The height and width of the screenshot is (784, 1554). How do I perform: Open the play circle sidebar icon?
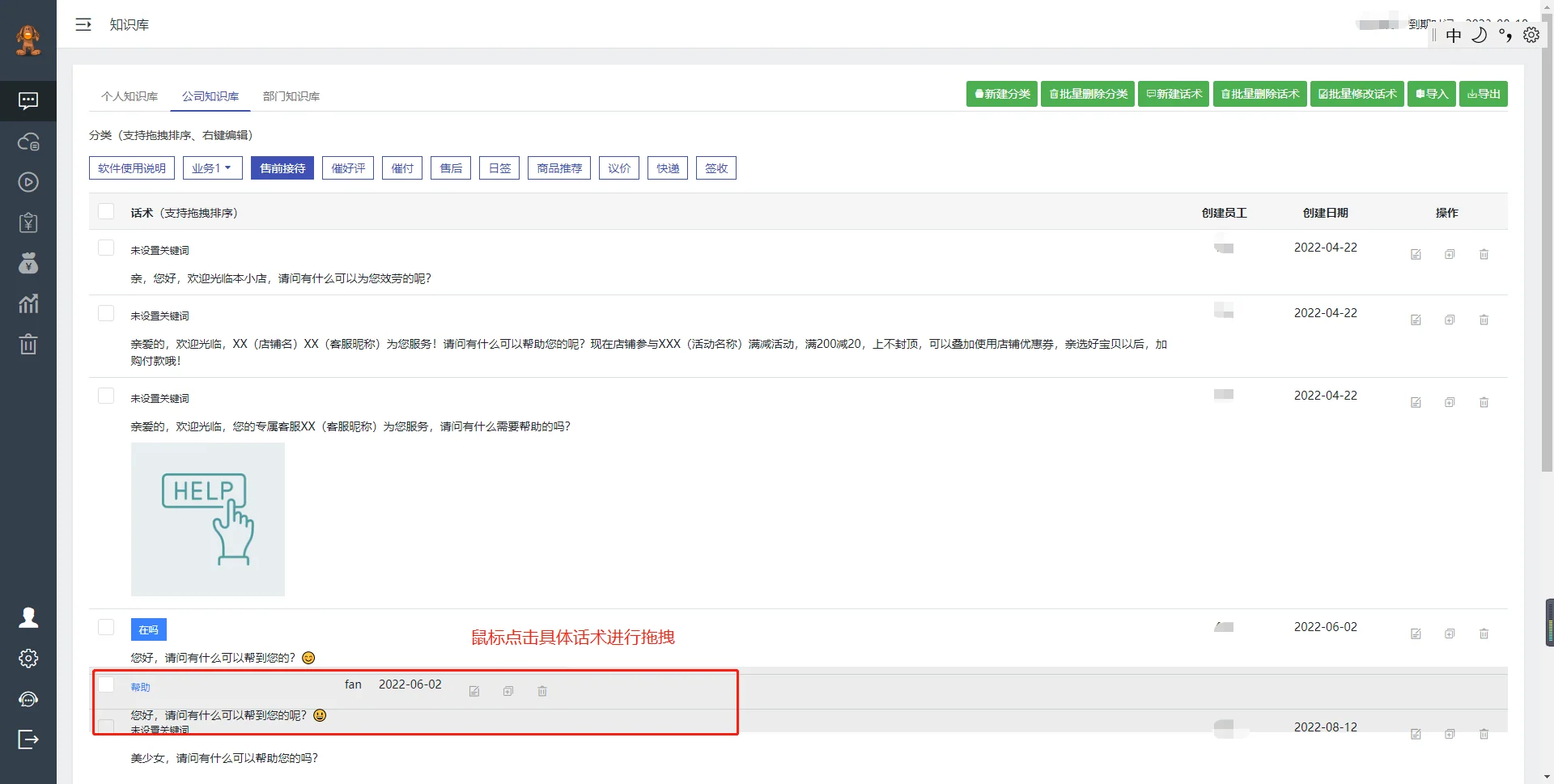click(x=28, y=182)
